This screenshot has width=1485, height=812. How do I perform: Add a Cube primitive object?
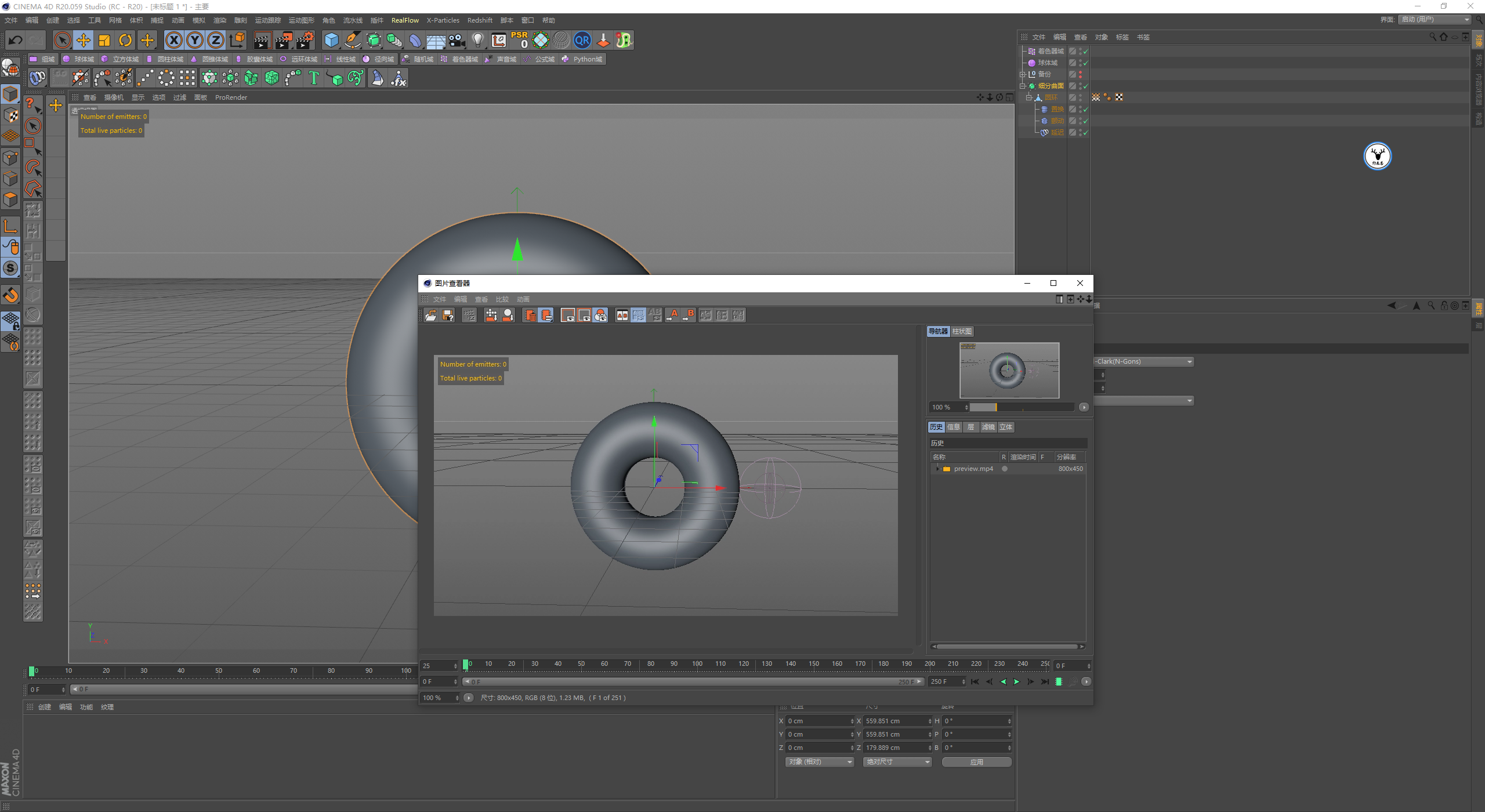331,40
